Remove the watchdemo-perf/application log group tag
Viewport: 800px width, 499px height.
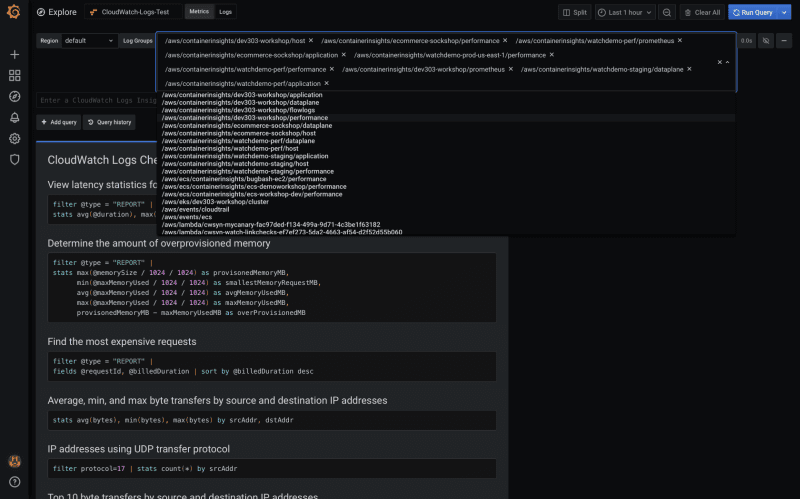[x=327, y=83]
